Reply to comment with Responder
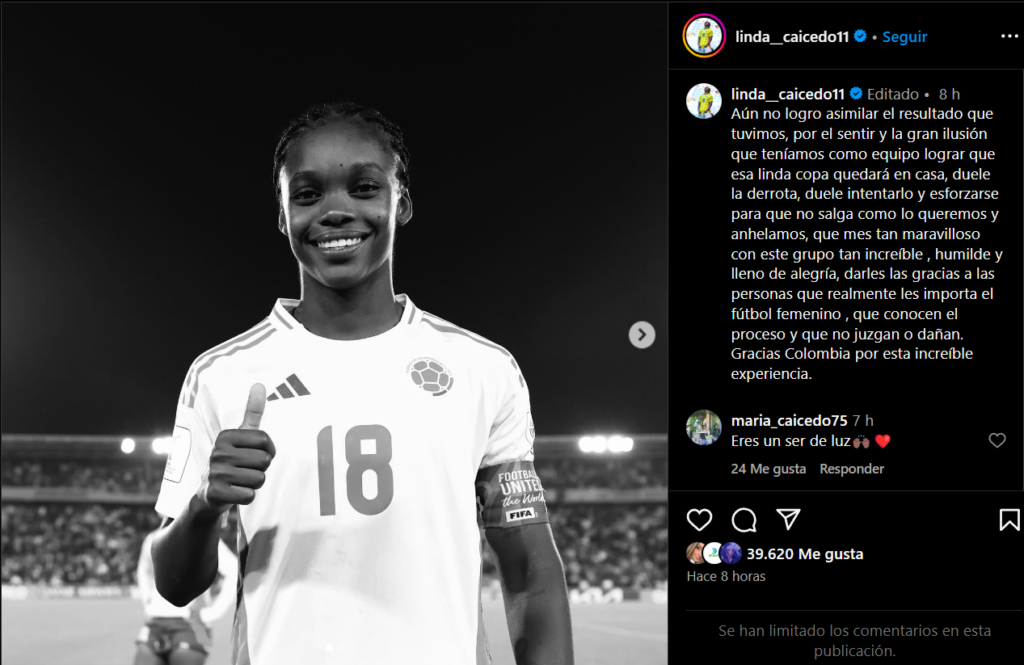 (852, 468)
